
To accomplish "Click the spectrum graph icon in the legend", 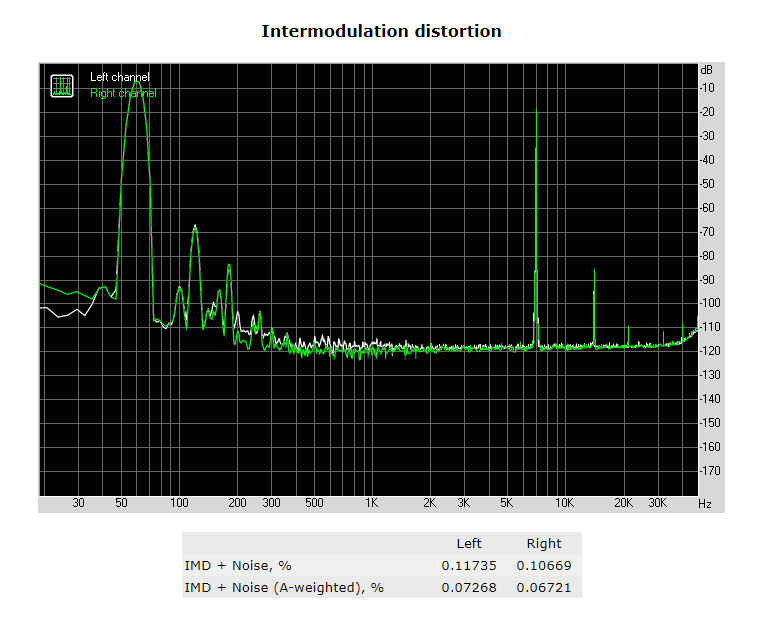I will point(62,86).
